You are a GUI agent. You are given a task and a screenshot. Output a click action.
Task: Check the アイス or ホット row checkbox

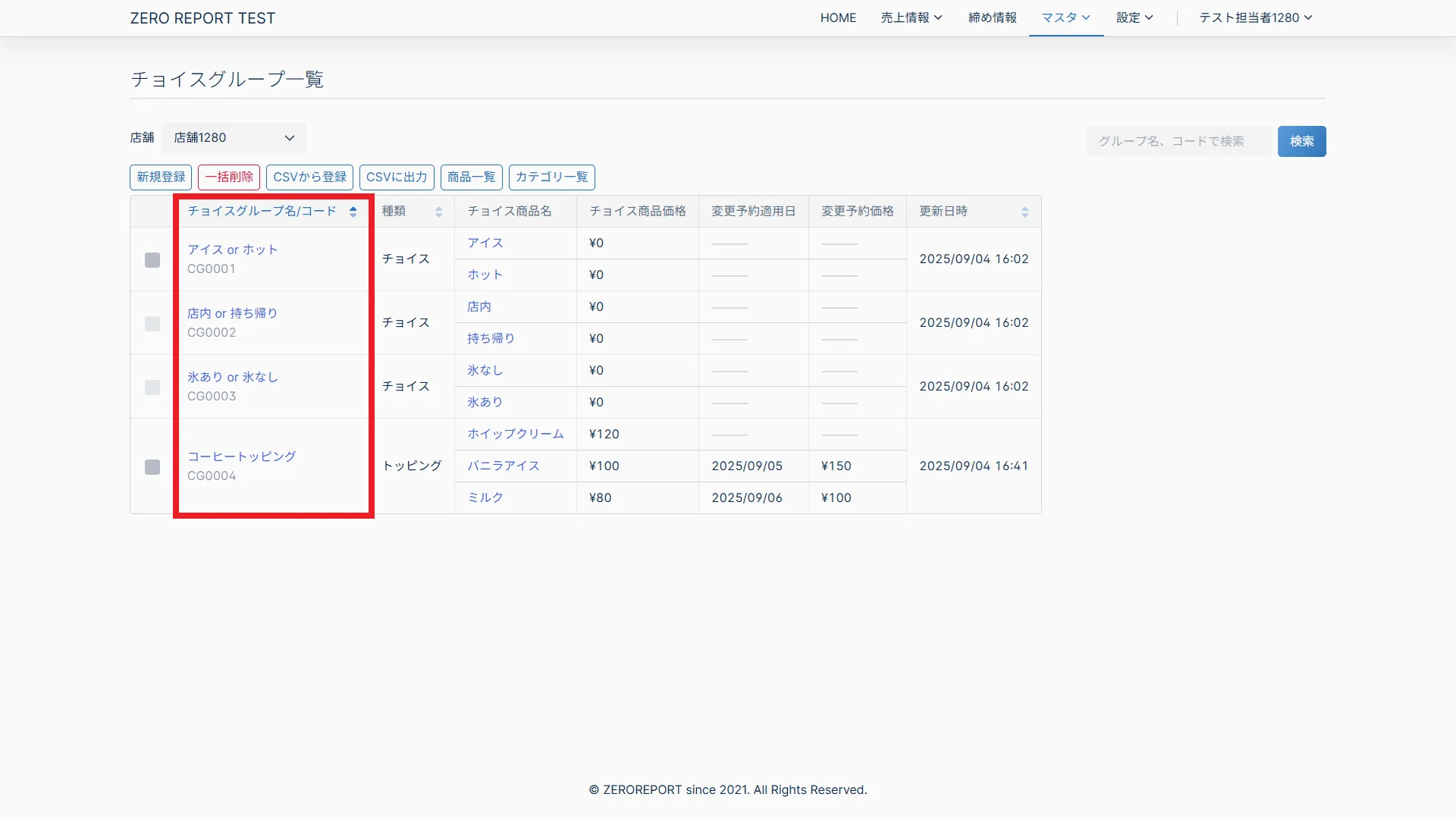(152, 260)
